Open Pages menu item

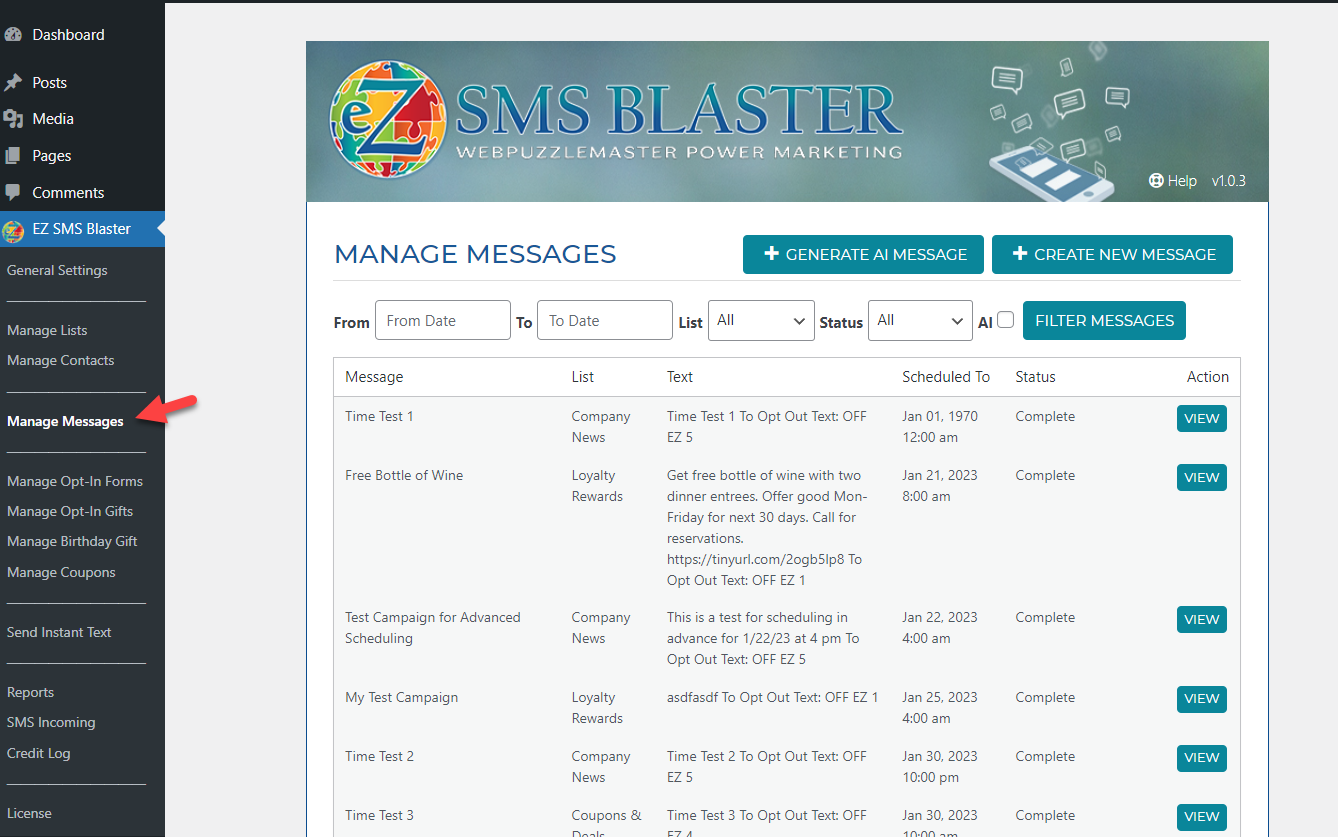[52, 156]
